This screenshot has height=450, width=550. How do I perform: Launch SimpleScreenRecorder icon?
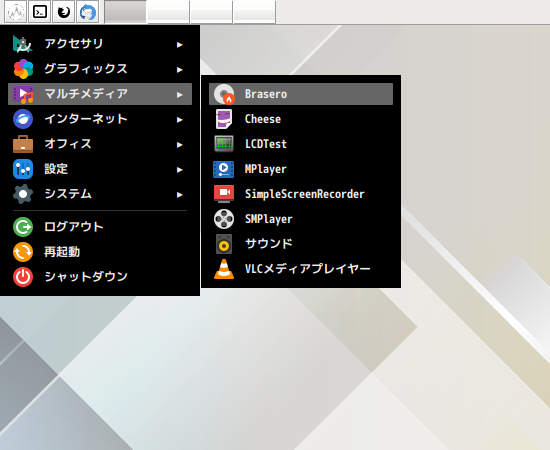pos(224,194)
